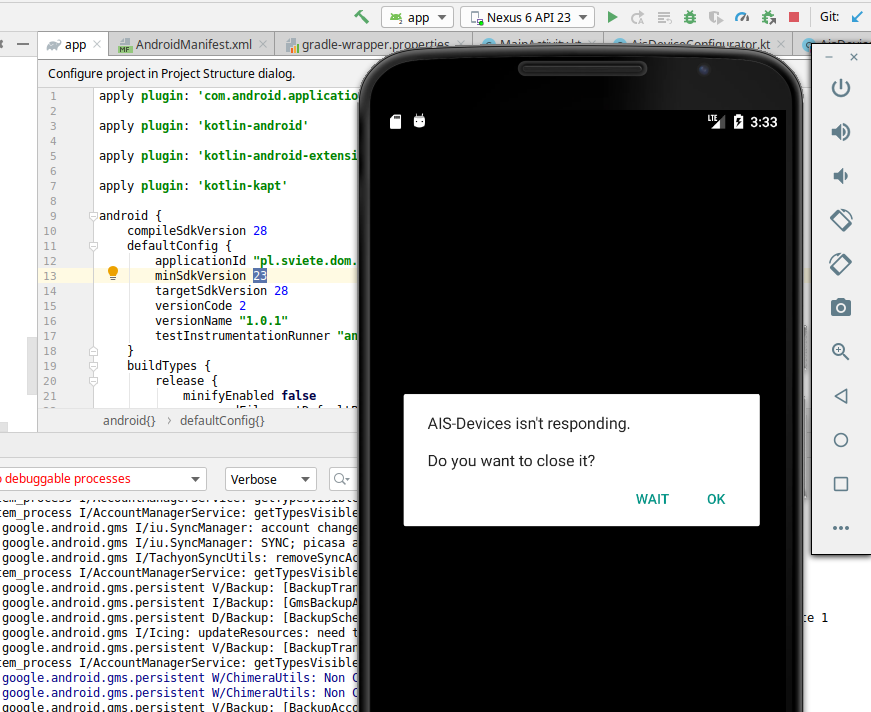Image resolution: width=871 pixels, height=712 pixels.
Task: Click the I/Icing updateResources log line
Action: pos(179,633)
